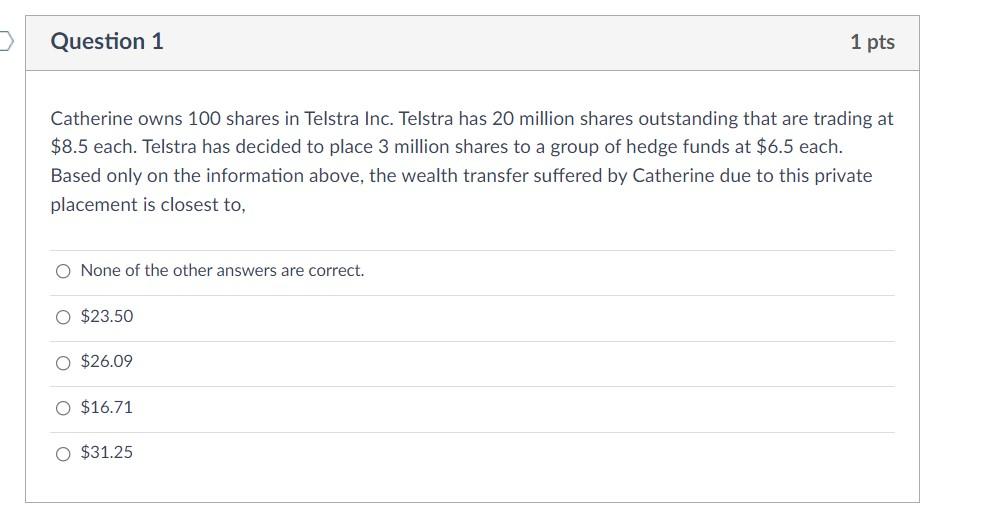
Task: Choose the $26.09 radio button
Action: click(64, 362)
